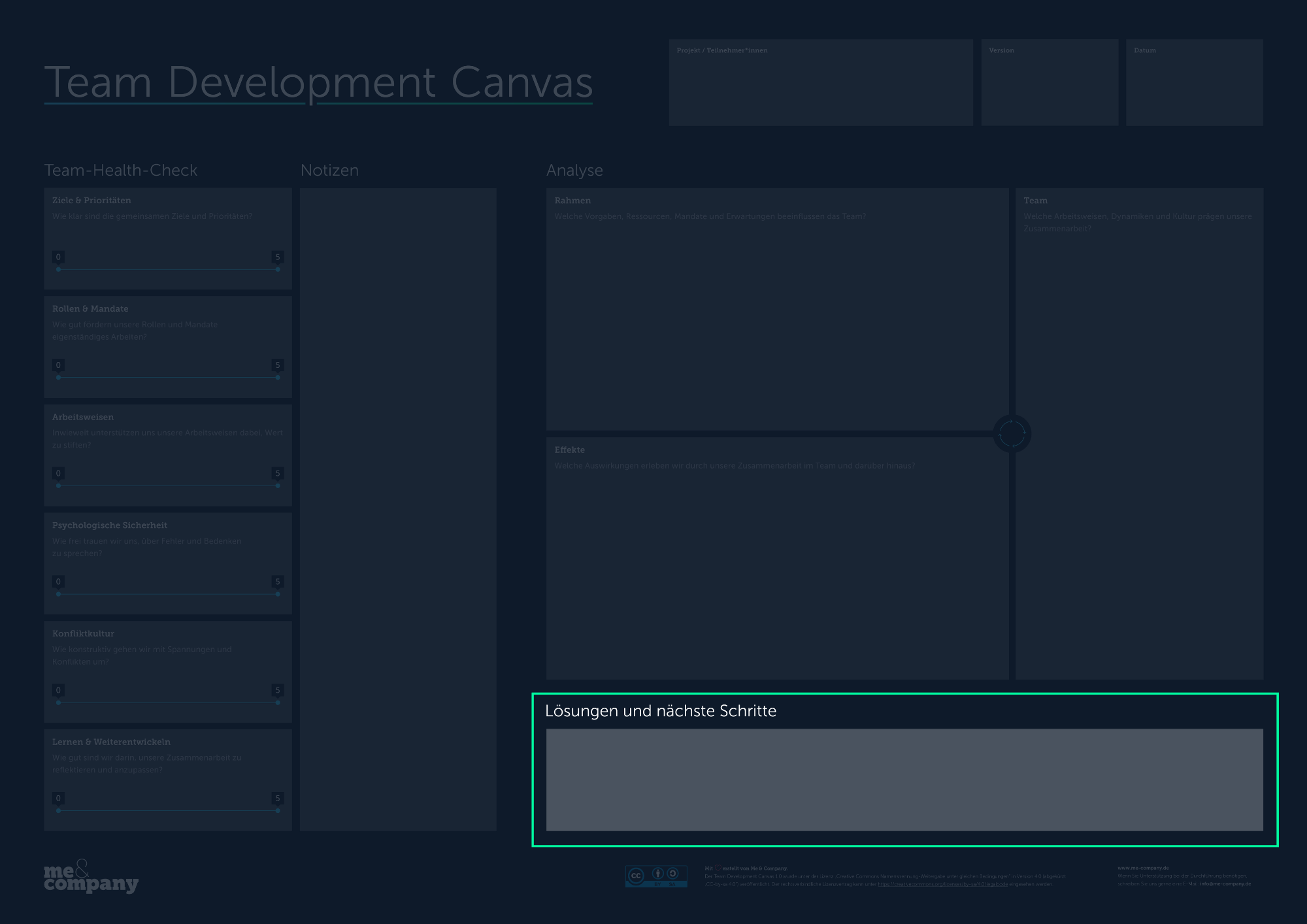The image size is (1307, 924).
Task: Click the Rahmen analysis box
Action: pos(777,320)
